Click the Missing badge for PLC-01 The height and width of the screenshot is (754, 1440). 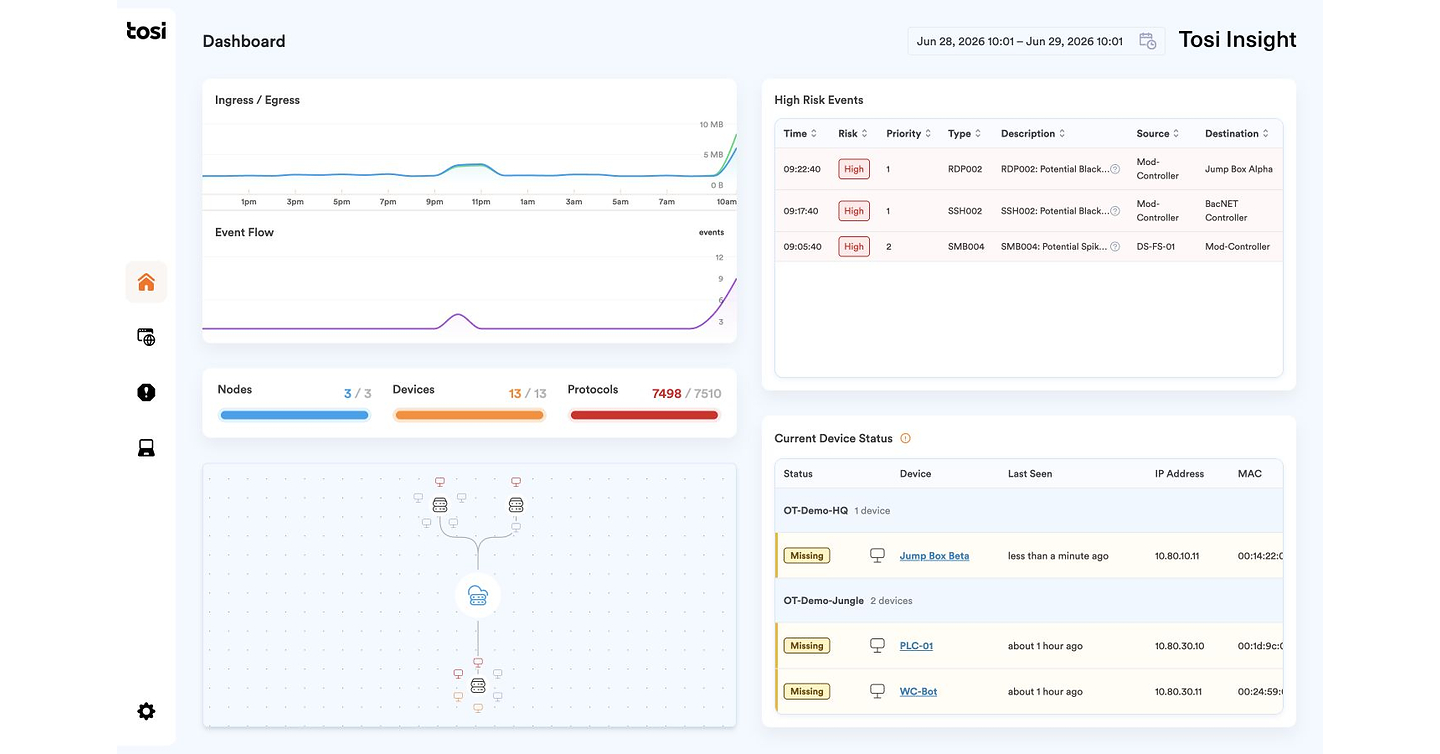(807, 645)
